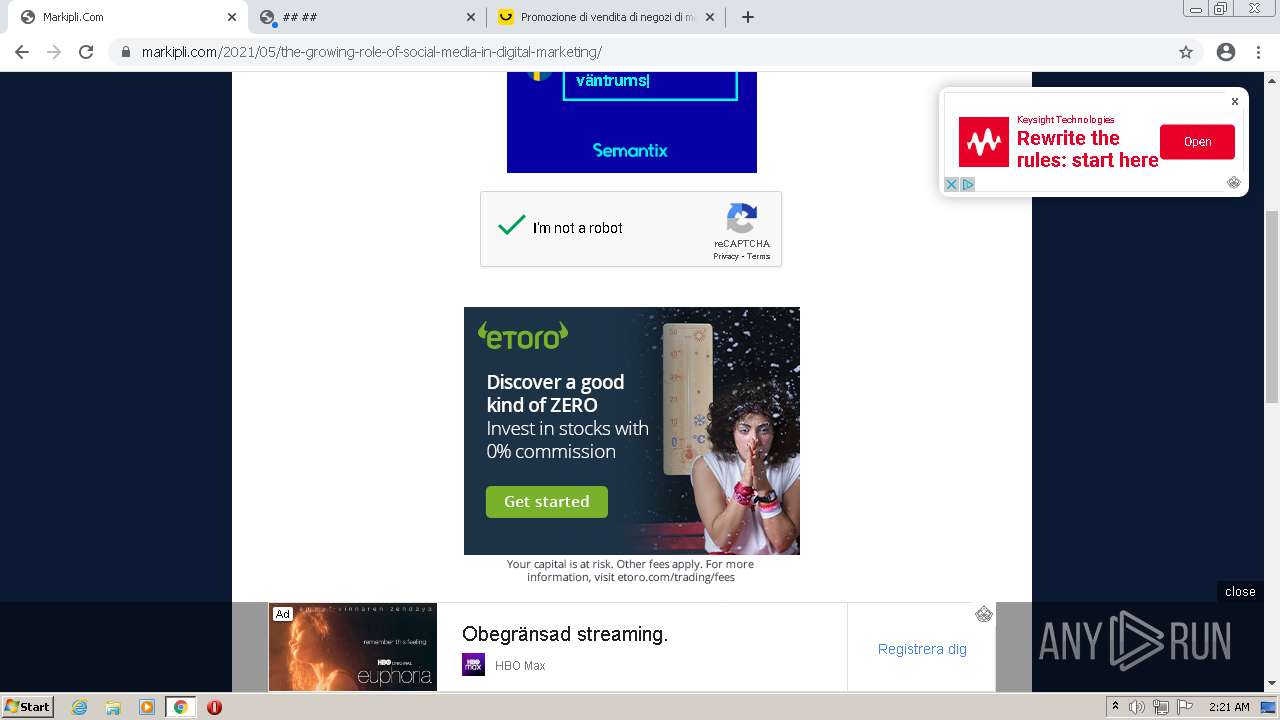Launch Internet Explorer from the taskbar
The image size is (1280, 720).
pyautogui.click(x=79, y=707)
